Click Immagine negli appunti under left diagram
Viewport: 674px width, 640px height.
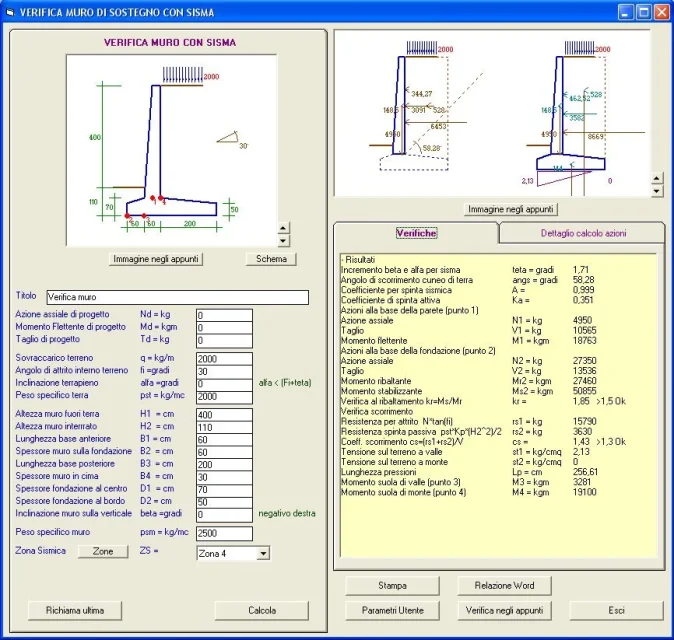click(x=157, y=259)
